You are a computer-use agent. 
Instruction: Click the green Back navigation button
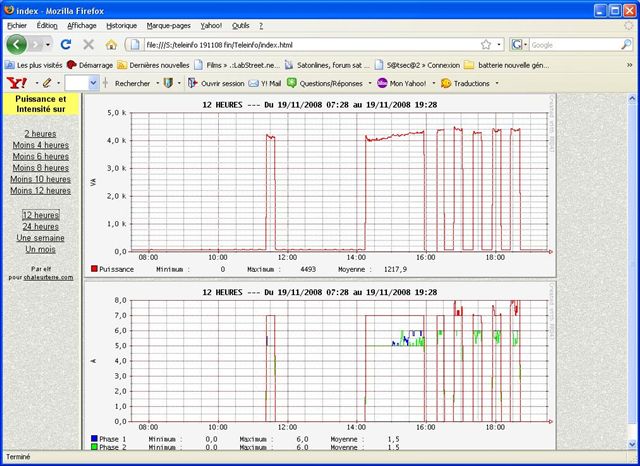tap(17, 45)
